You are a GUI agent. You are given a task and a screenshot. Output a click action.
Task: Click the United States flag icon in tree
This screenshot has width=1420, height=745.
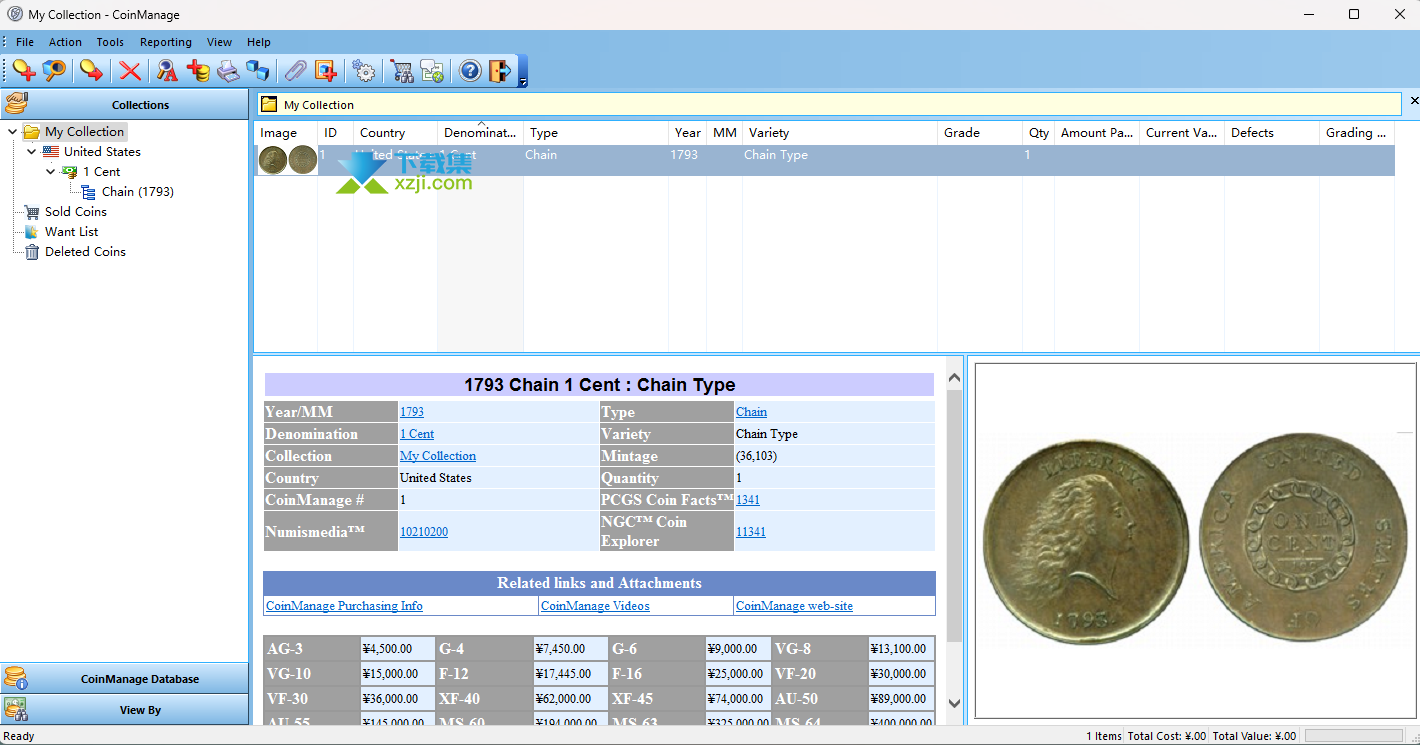[51, 152]
